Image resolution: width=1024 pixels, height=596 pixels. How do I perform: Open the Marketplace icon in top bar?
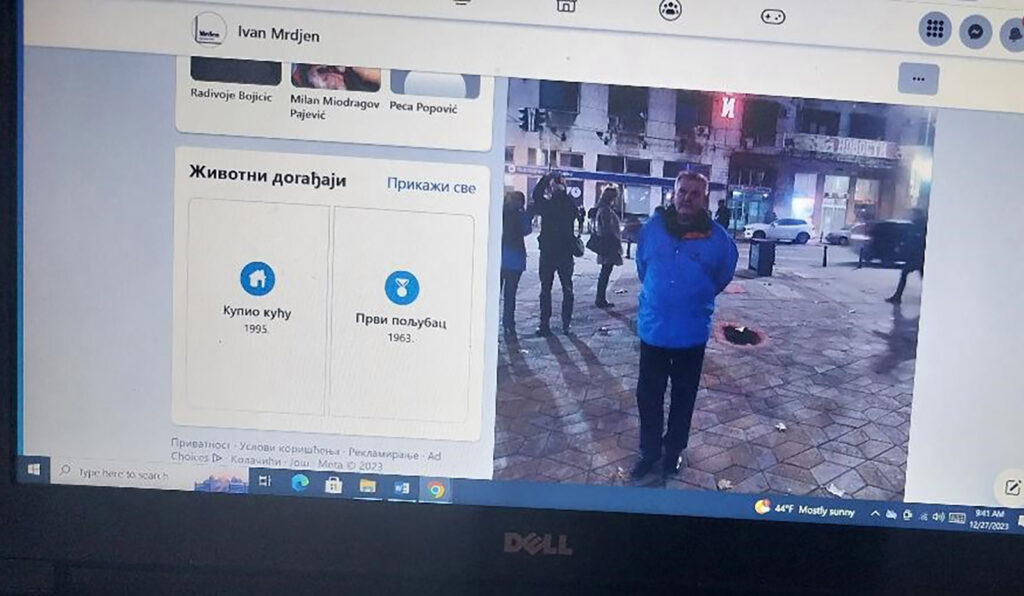[566, 5]
